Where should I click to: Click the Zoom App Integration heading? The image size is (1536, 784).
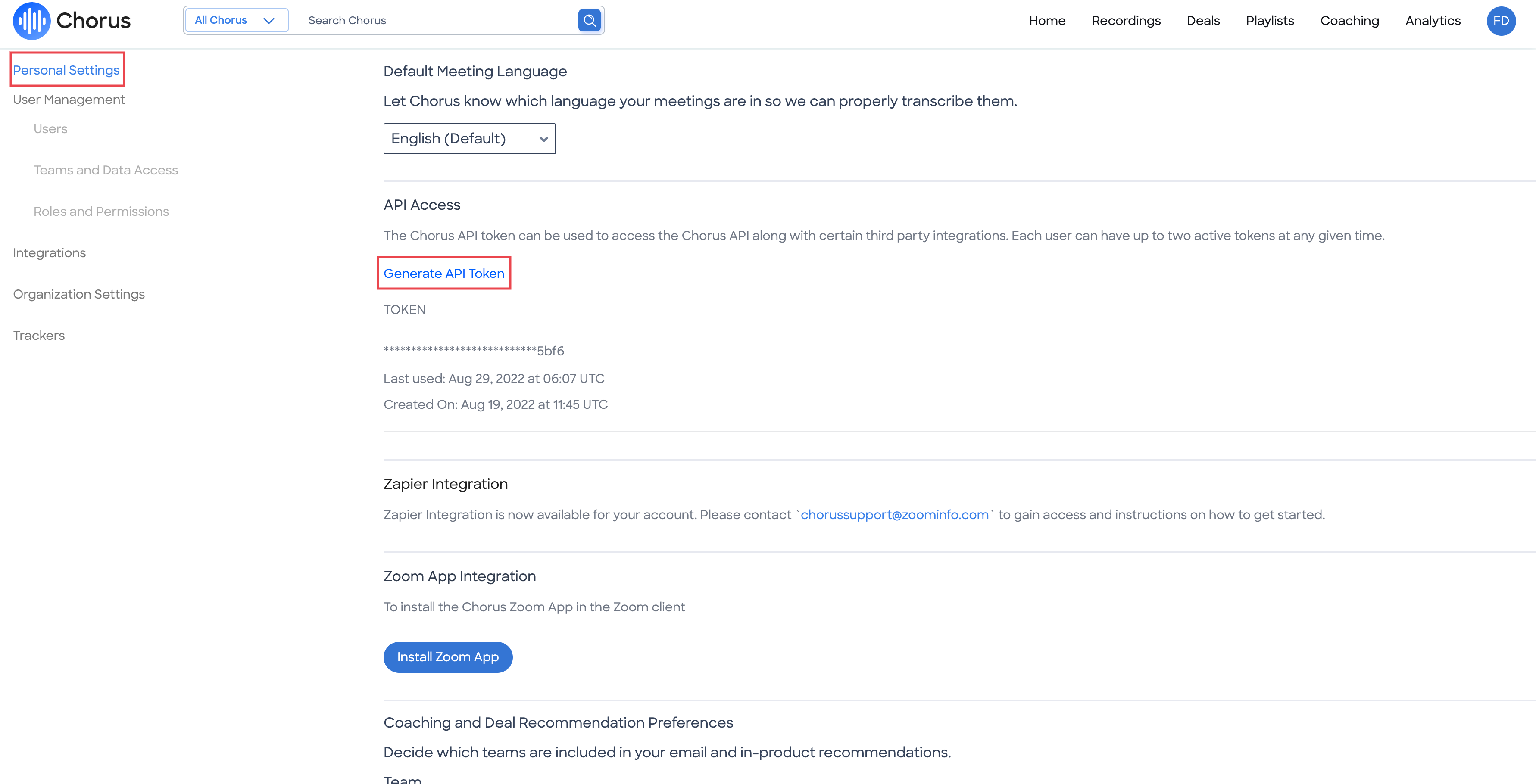pos(459,576)
